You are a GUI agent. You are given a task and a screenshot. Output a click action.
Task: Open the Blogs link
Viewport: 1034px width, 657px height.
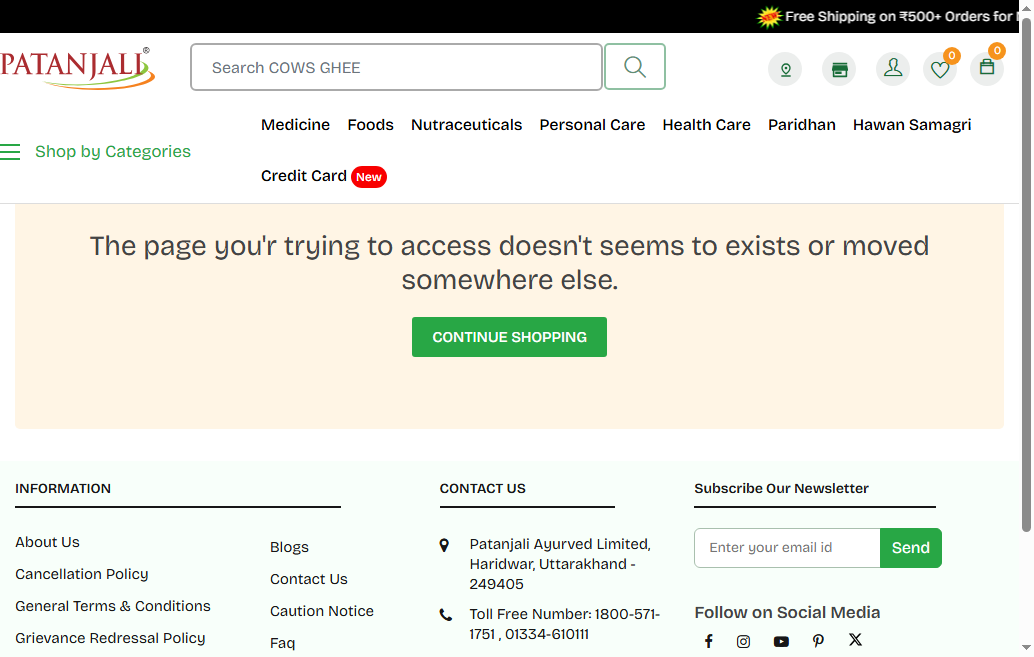[289, 548]
